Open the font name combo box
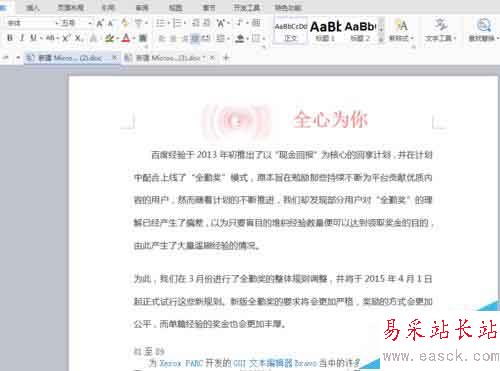The height and width of the screenshot is (371, 500). click(x=33, y=23)
